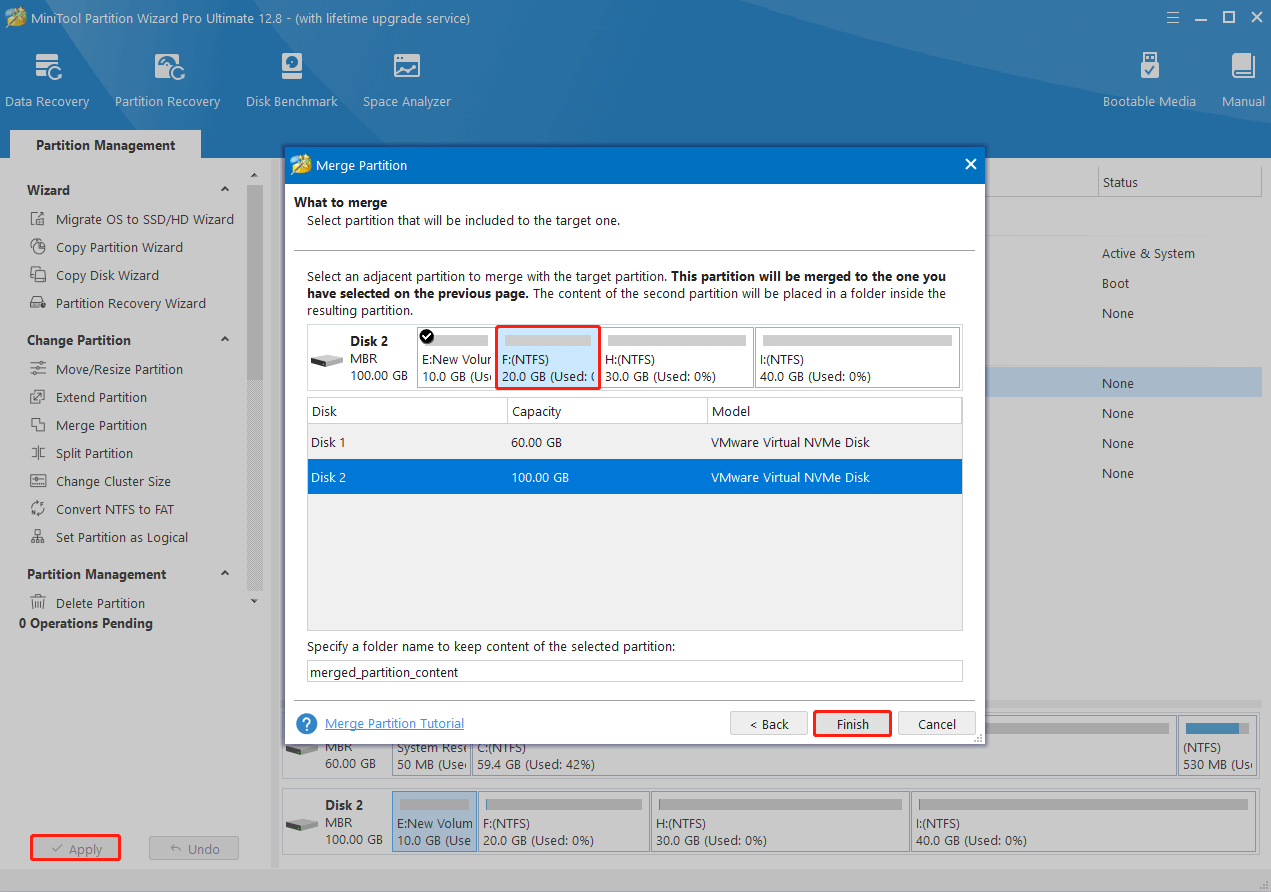Select the 530 MB (NTFS) partition block
The height and width of the screenshot is (892, 1271).
[1217, 746]
